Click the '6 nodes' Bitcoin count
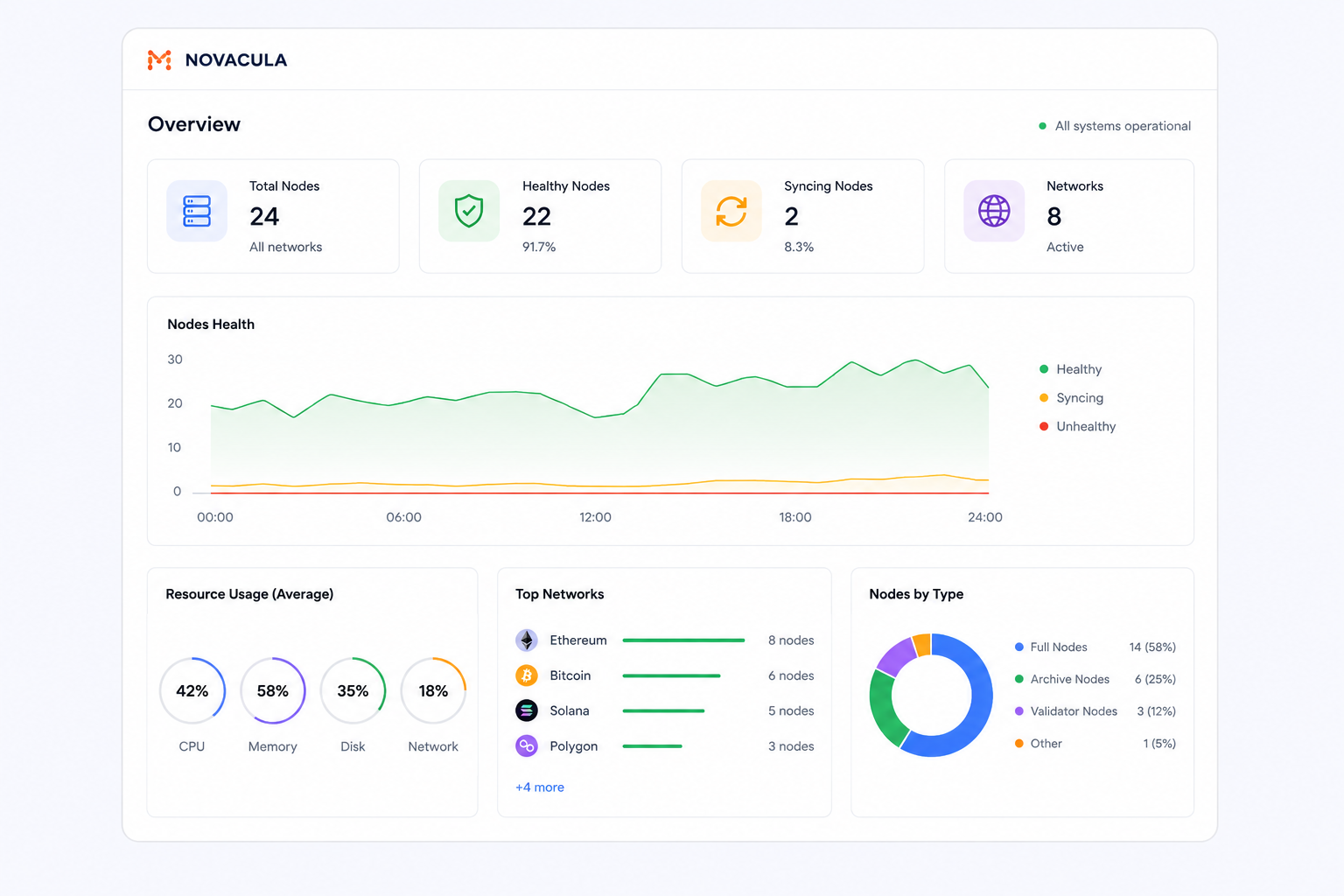1344x896 pixels. pos(791,675)
